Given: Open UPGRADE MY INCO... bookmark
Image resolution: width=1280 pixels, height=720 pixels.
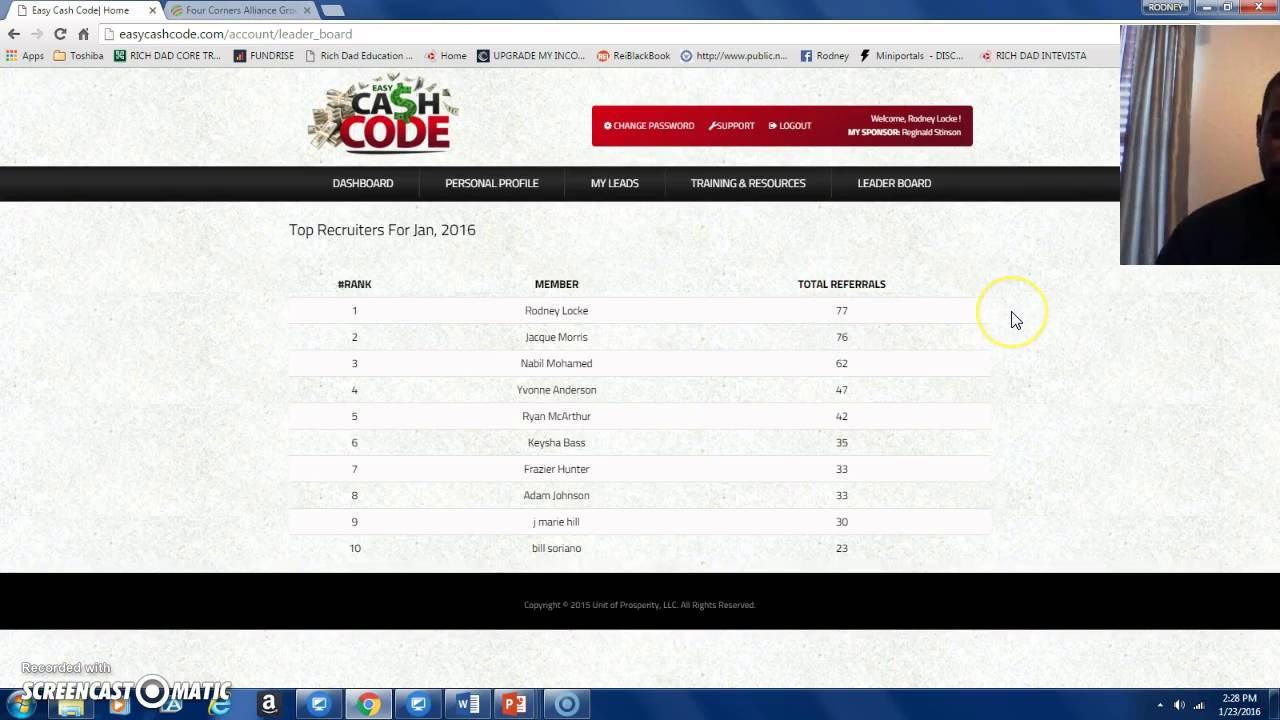Looking at the screenshot, I should pyautogui.click(x=531, y=56).
